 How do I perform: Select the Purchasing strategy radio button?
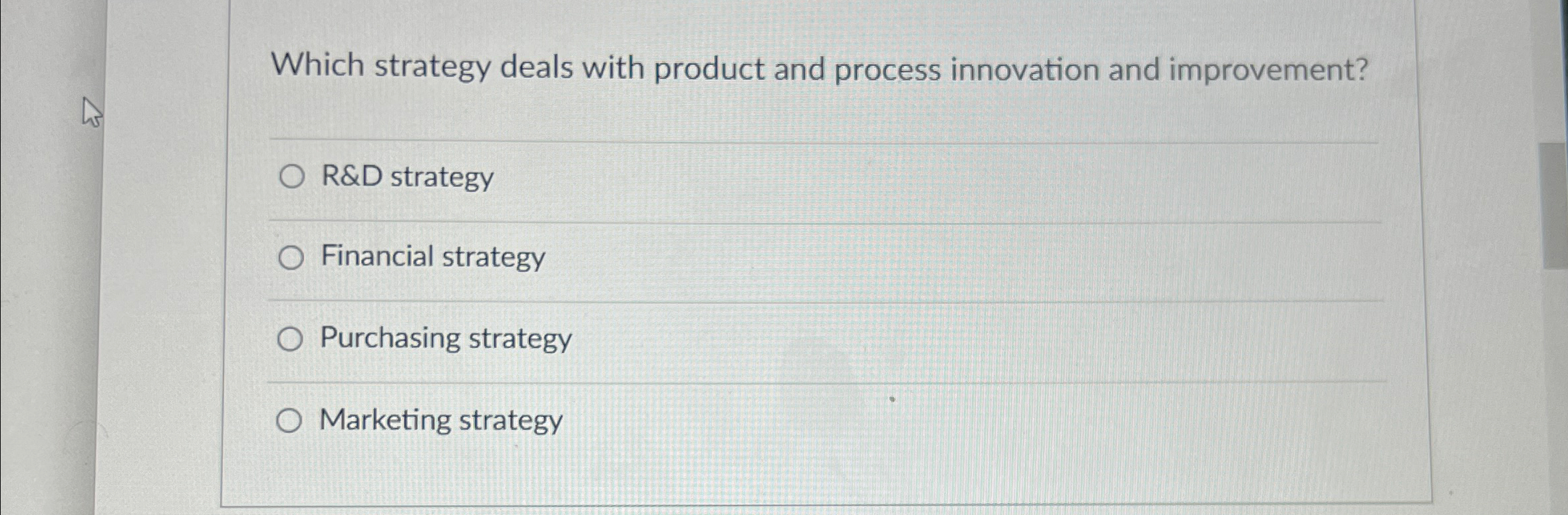point(291,339)
